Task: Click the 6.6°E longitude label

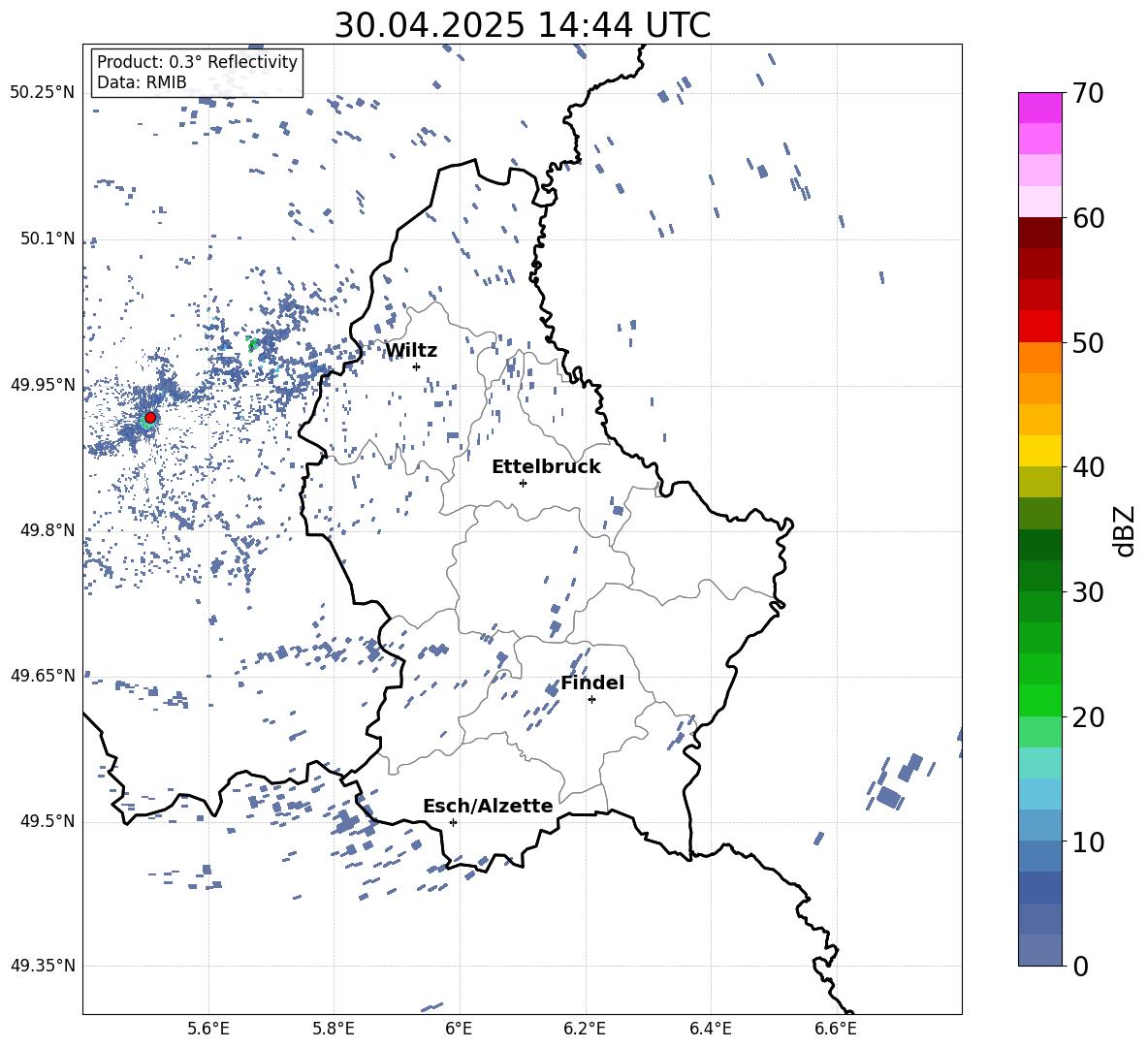Action: [x=836, y=1029]
